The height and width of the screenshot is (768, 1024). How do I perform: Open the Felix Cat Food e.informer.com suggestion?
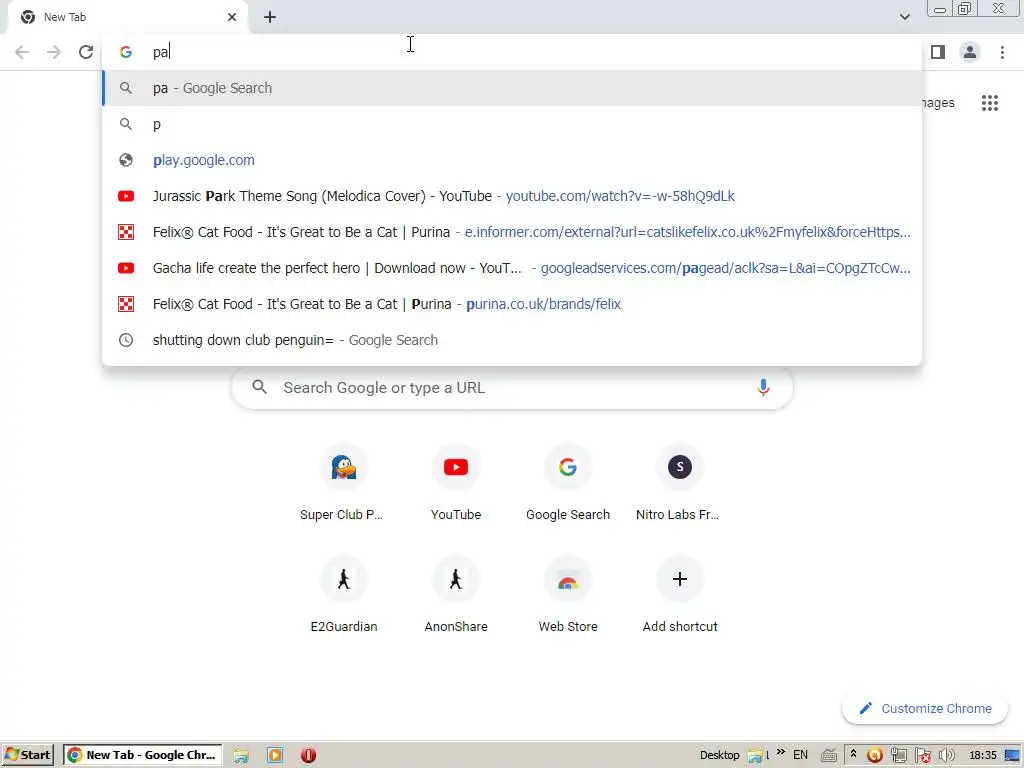(x=512, y=232)
